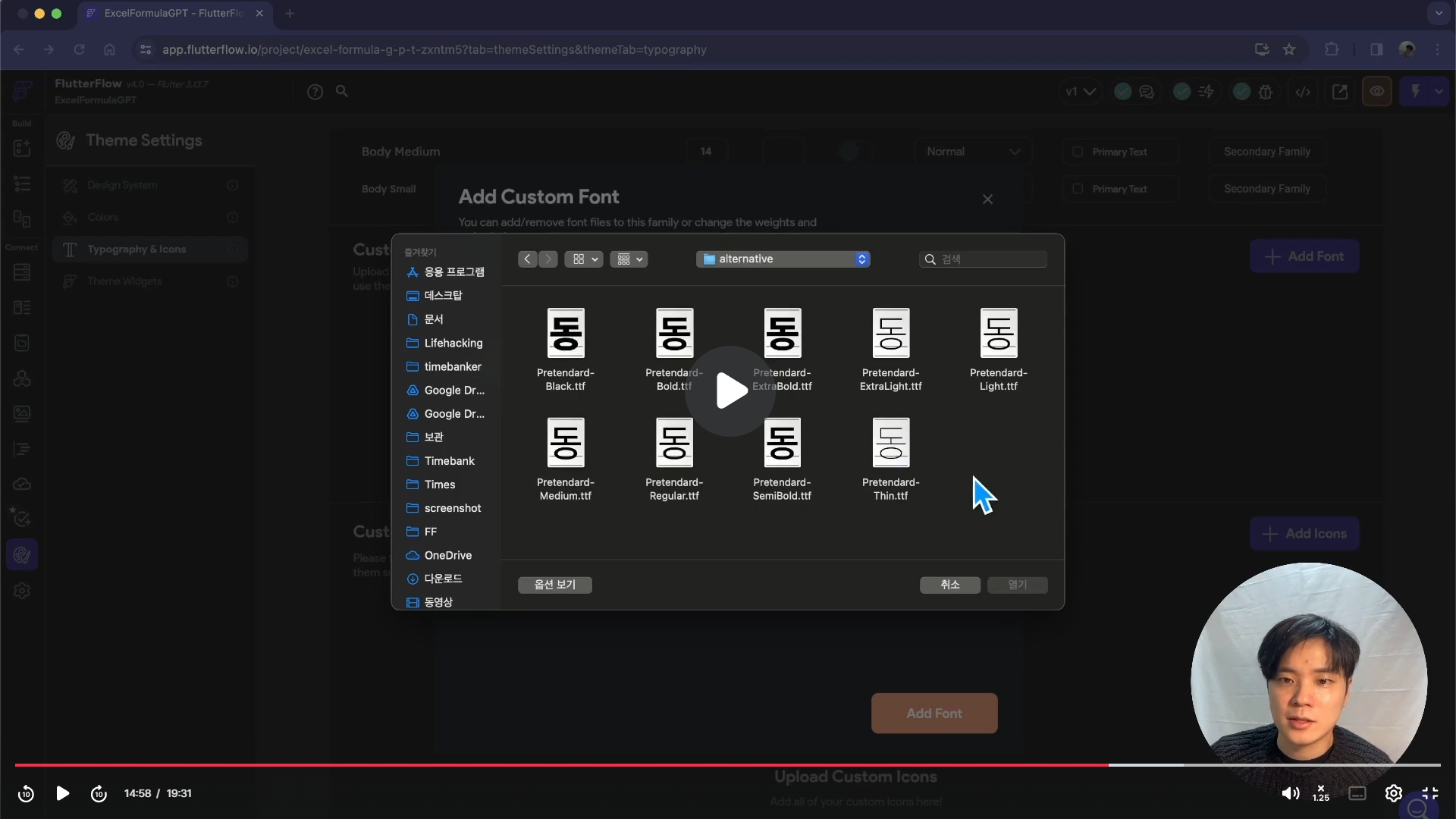Open FlutterFlow preview eye icon

pyautogui.click(x=1376, y=92)
